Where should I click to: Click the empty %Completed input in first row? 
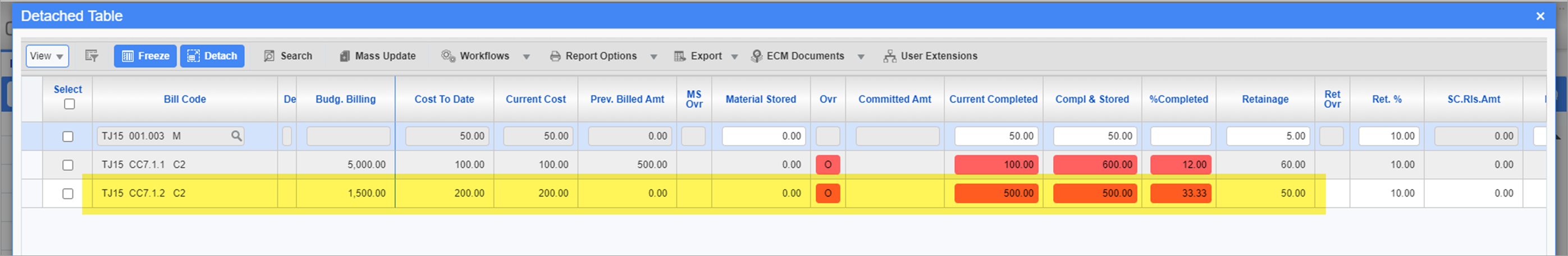tap(1181, 136)
